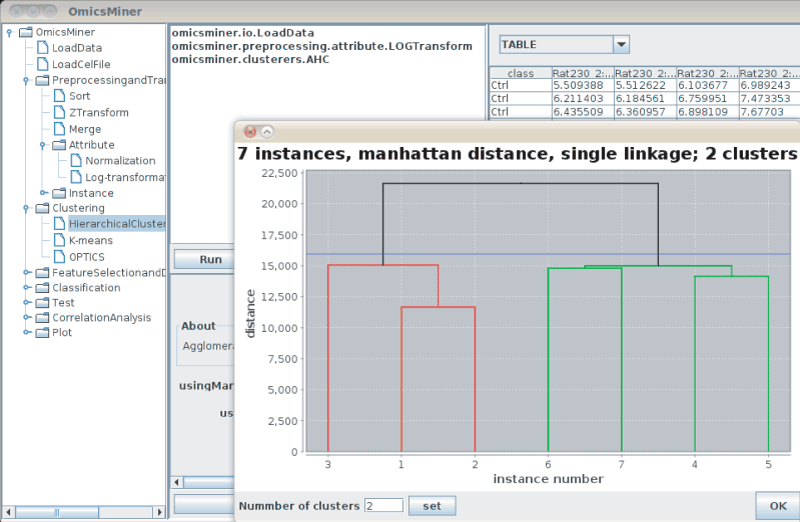Click the Number of clusters input field

coord(384,506)
